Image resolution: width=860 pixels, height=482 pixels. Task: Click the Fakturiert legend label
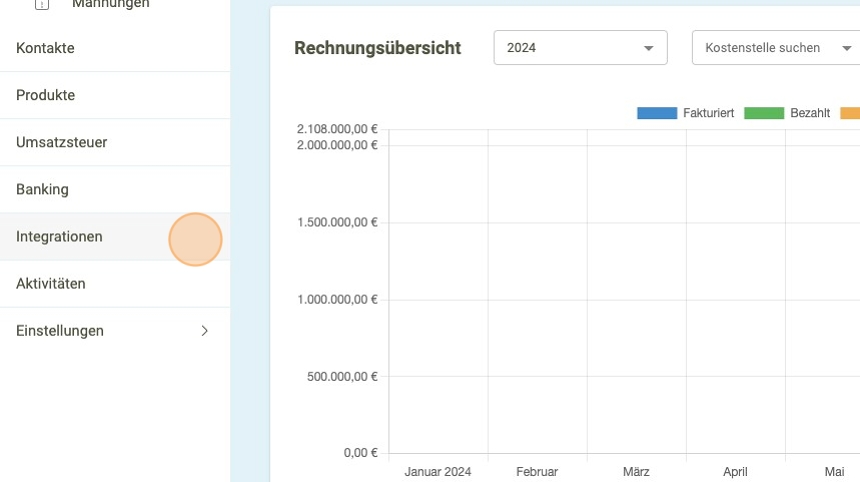click(709, 113)
